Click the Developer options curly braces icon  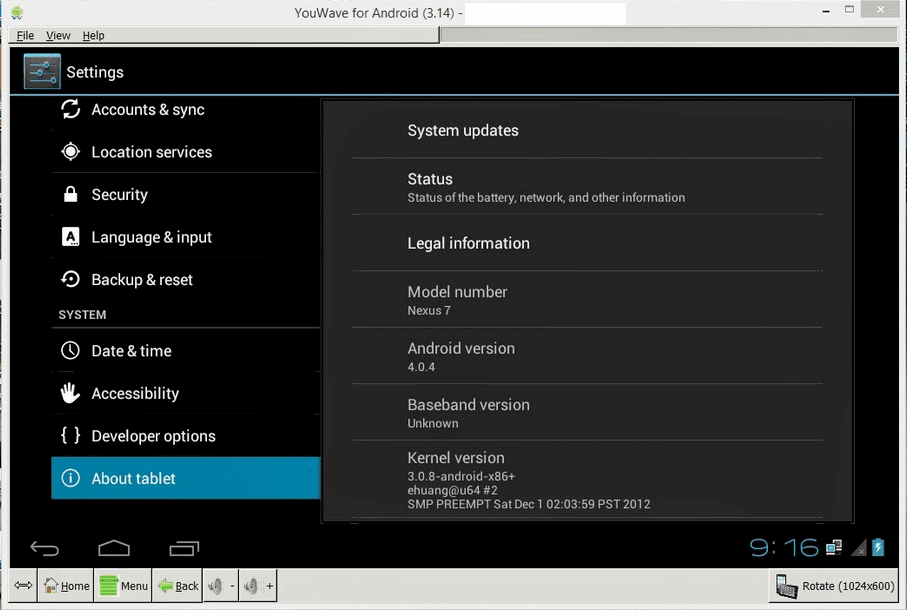coord(71,435)
